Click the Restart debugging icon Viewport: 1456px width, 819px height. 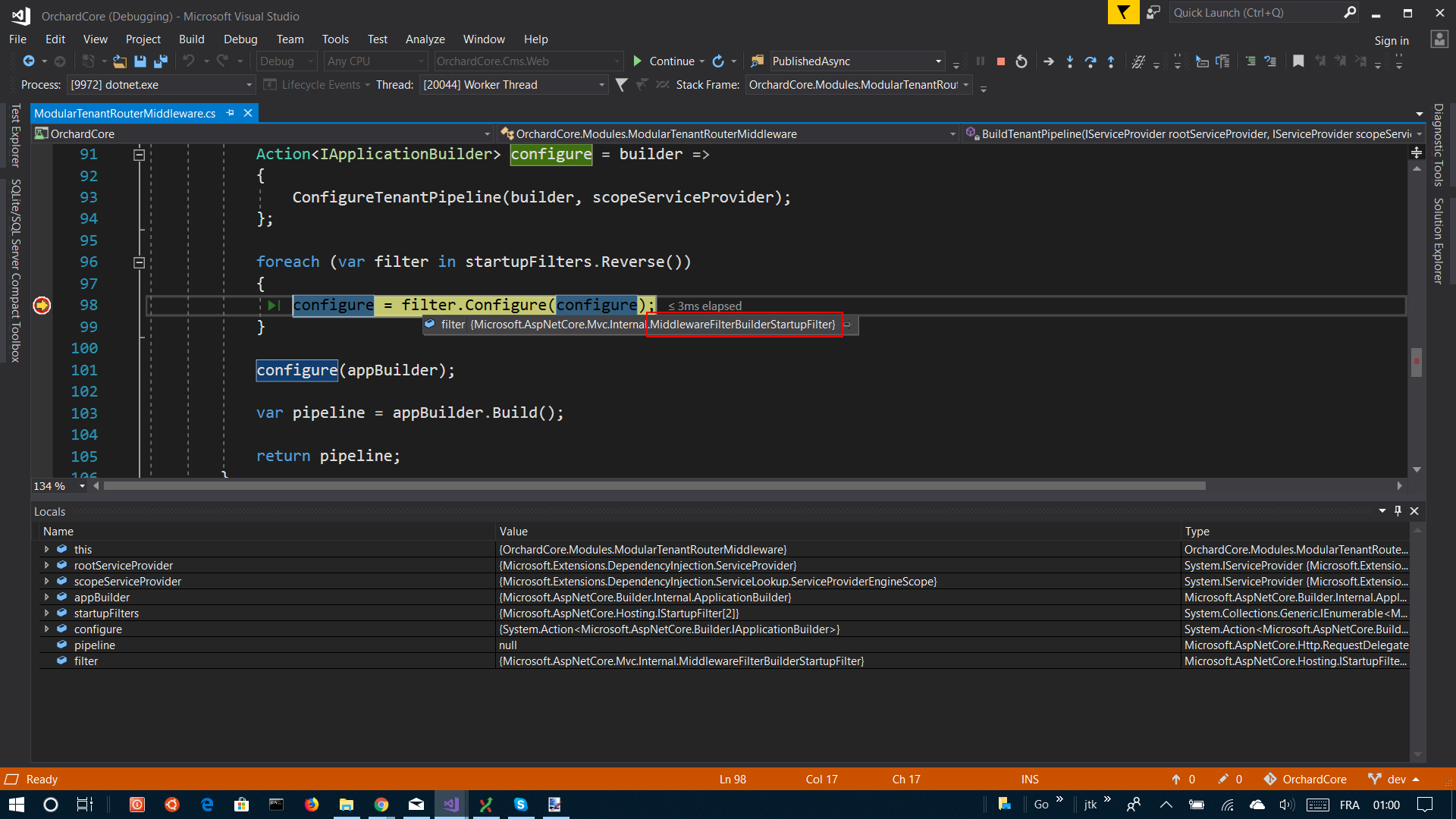tap(1021, 61)
